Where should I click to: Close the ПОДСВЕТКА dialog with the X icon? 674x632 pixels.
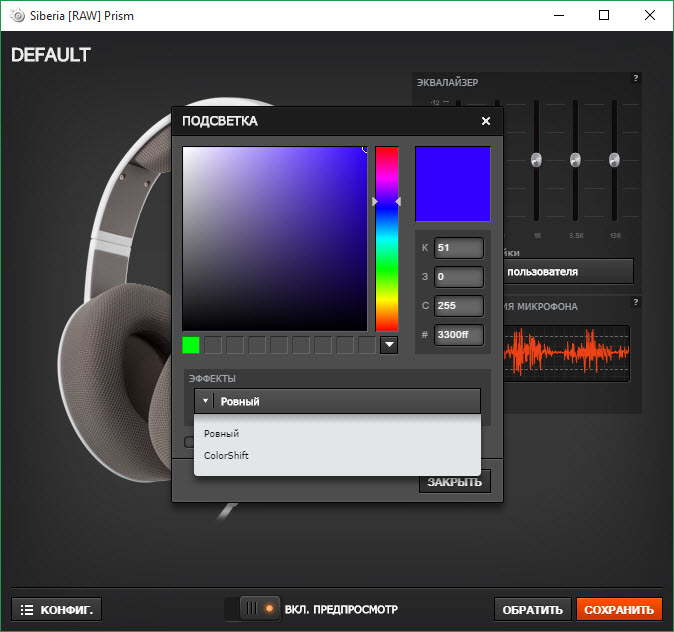point(486,121)
